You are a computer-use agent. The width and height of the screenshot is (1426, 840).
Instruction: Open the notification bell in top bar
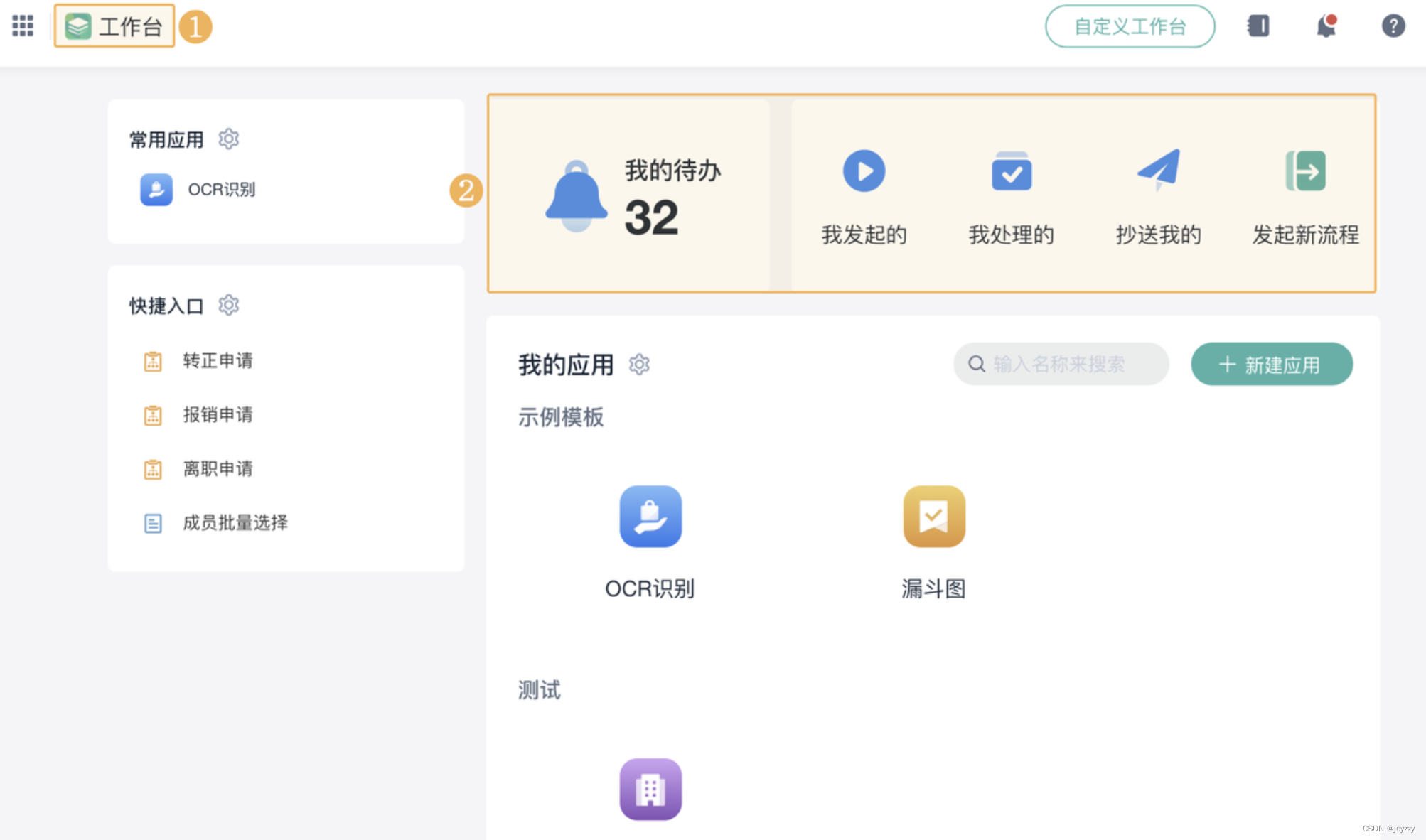pyautogui.click(x=1326, y=26)
